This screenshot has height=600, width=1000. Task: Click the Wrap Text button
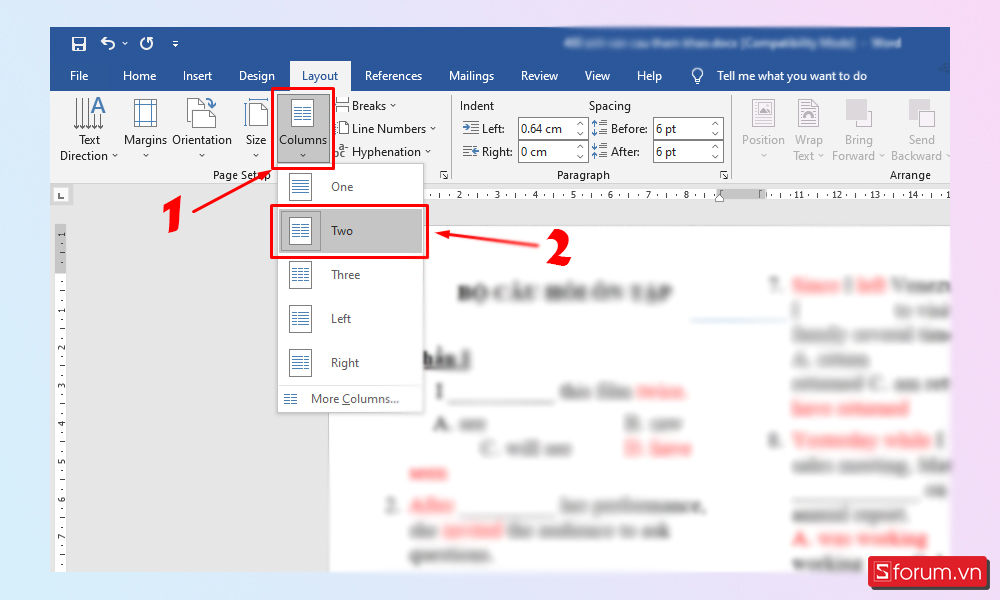[x=809, y=129]
